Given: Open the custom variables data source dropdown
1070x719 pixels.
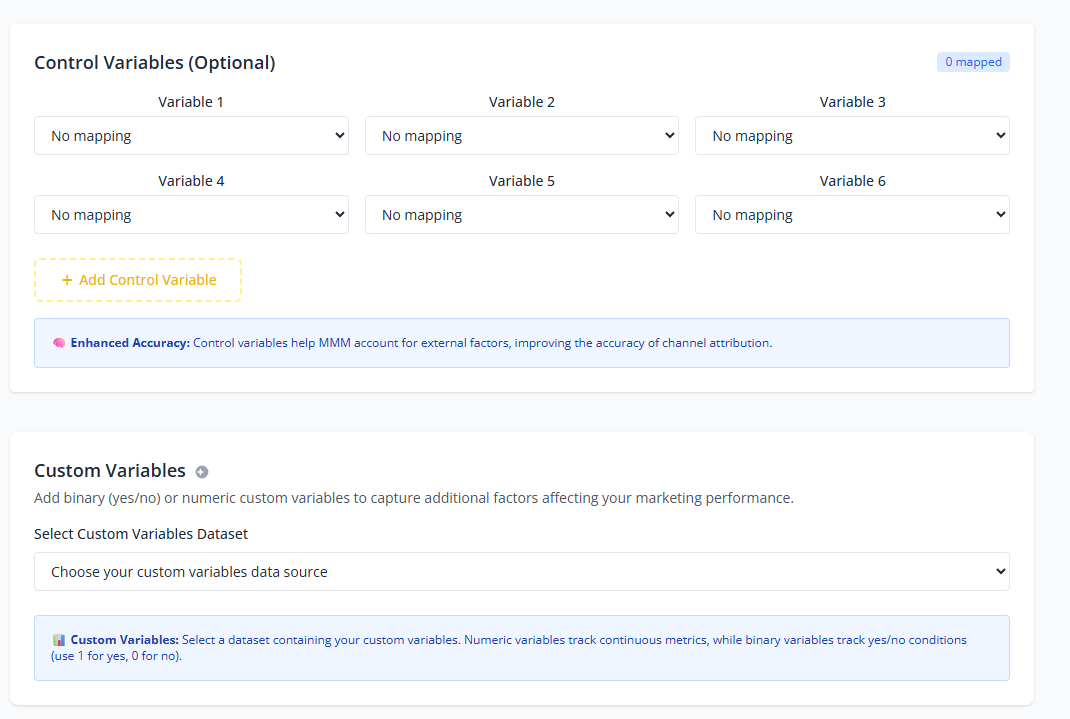Looking at the screenshot, I should pos(521,572).
